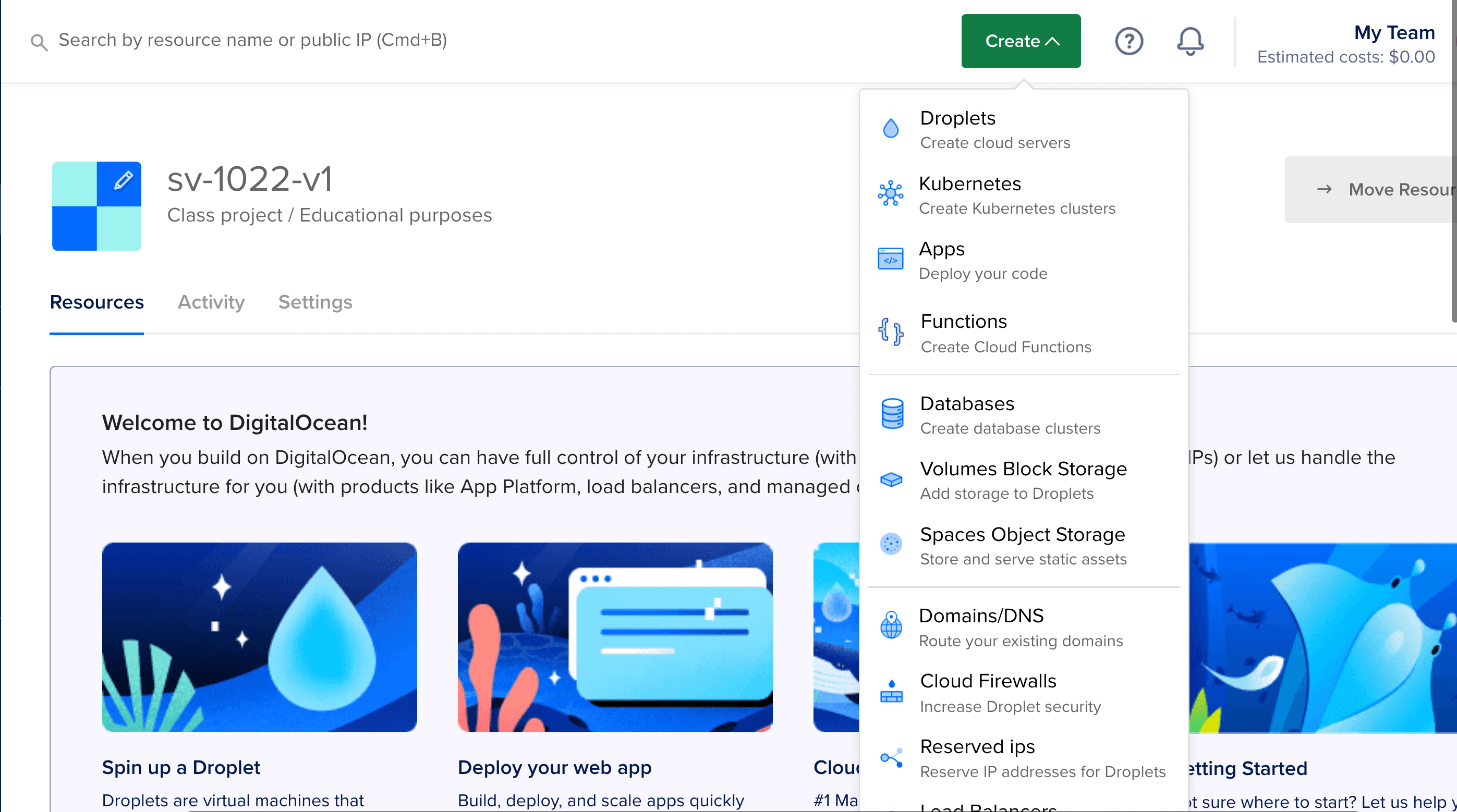Viewport: 1457px width, 812px height.
Task: Focus the resource name search field
Action: point(252,40)
